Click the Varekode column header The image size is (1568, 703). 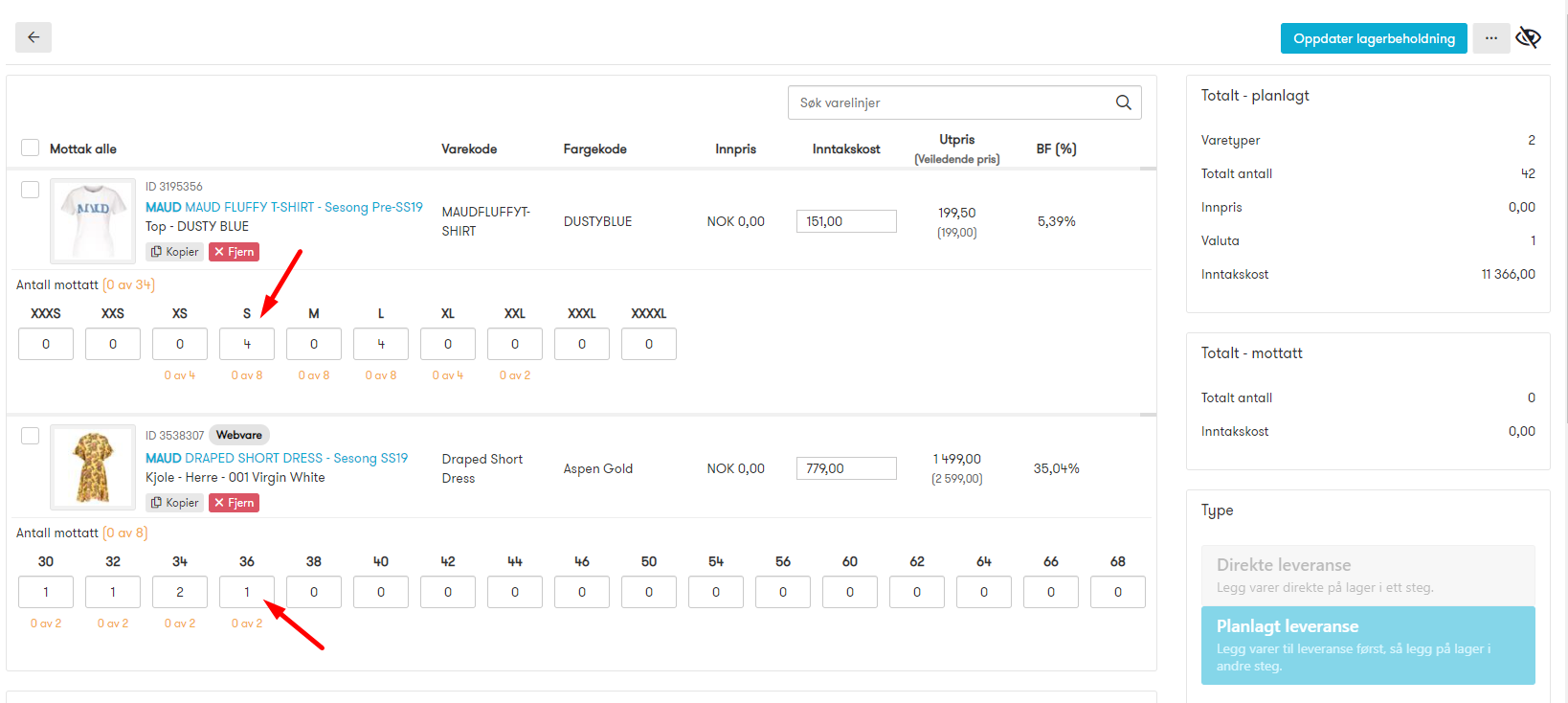(469, 148)
